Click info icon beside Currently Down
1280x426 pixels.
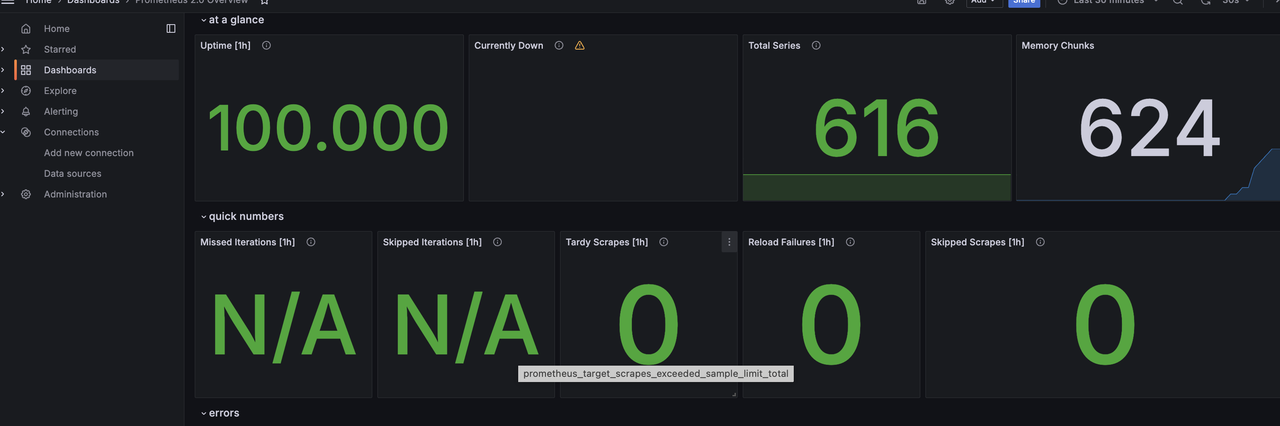tap(559, 45)
